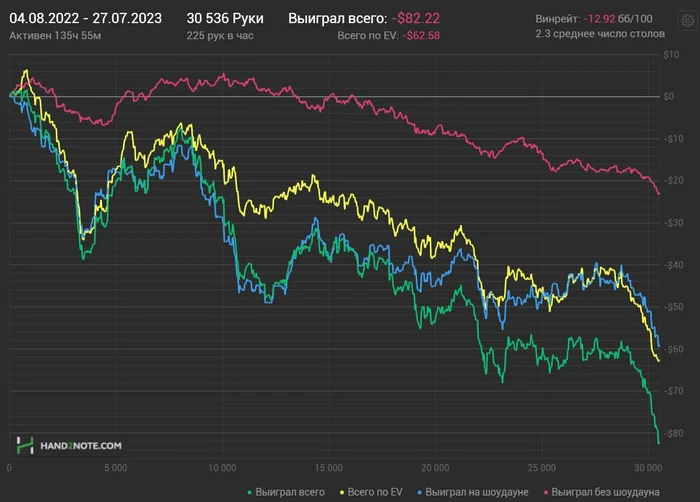
Task: Toggle the blue 'Выиграл на шоудауне' legend dot
Action: click(x=419, y=493)
